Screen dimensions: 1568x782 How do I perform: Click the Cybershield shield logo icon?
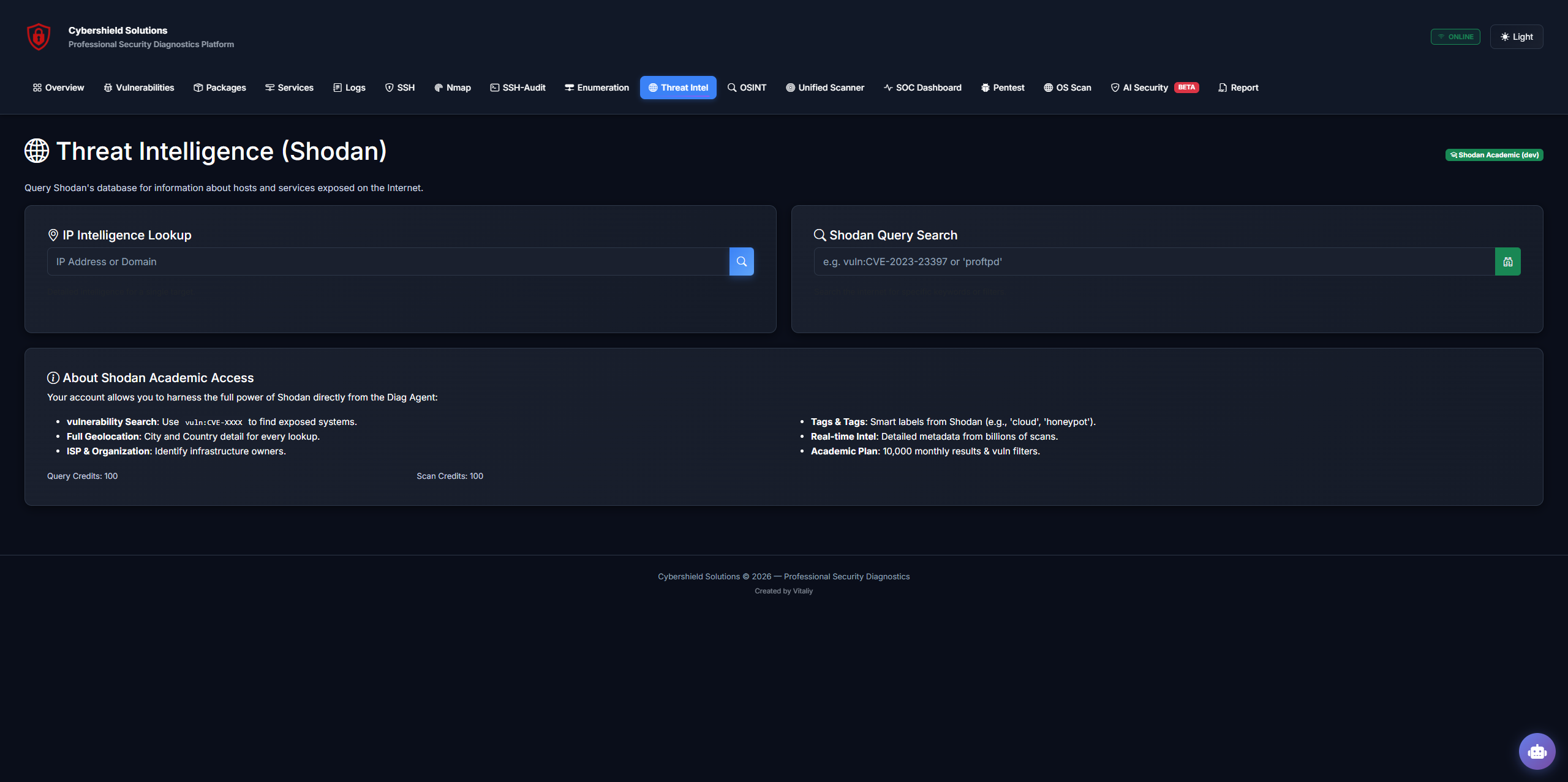[x=38, y=37]
